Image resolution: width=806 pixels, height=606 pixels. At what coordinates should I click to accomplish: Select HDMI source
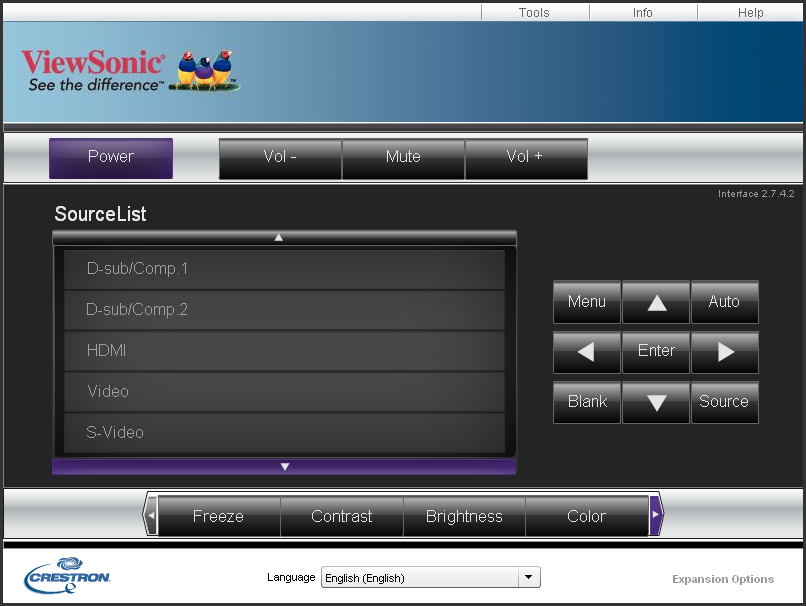tap(284, 351)
